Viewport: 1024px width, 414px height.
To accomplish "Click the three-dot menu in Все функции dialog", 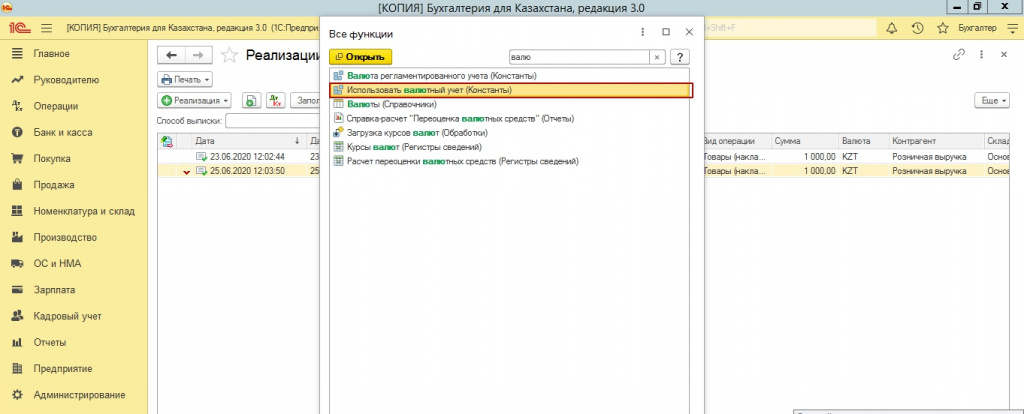I will (x=643, y=32).
